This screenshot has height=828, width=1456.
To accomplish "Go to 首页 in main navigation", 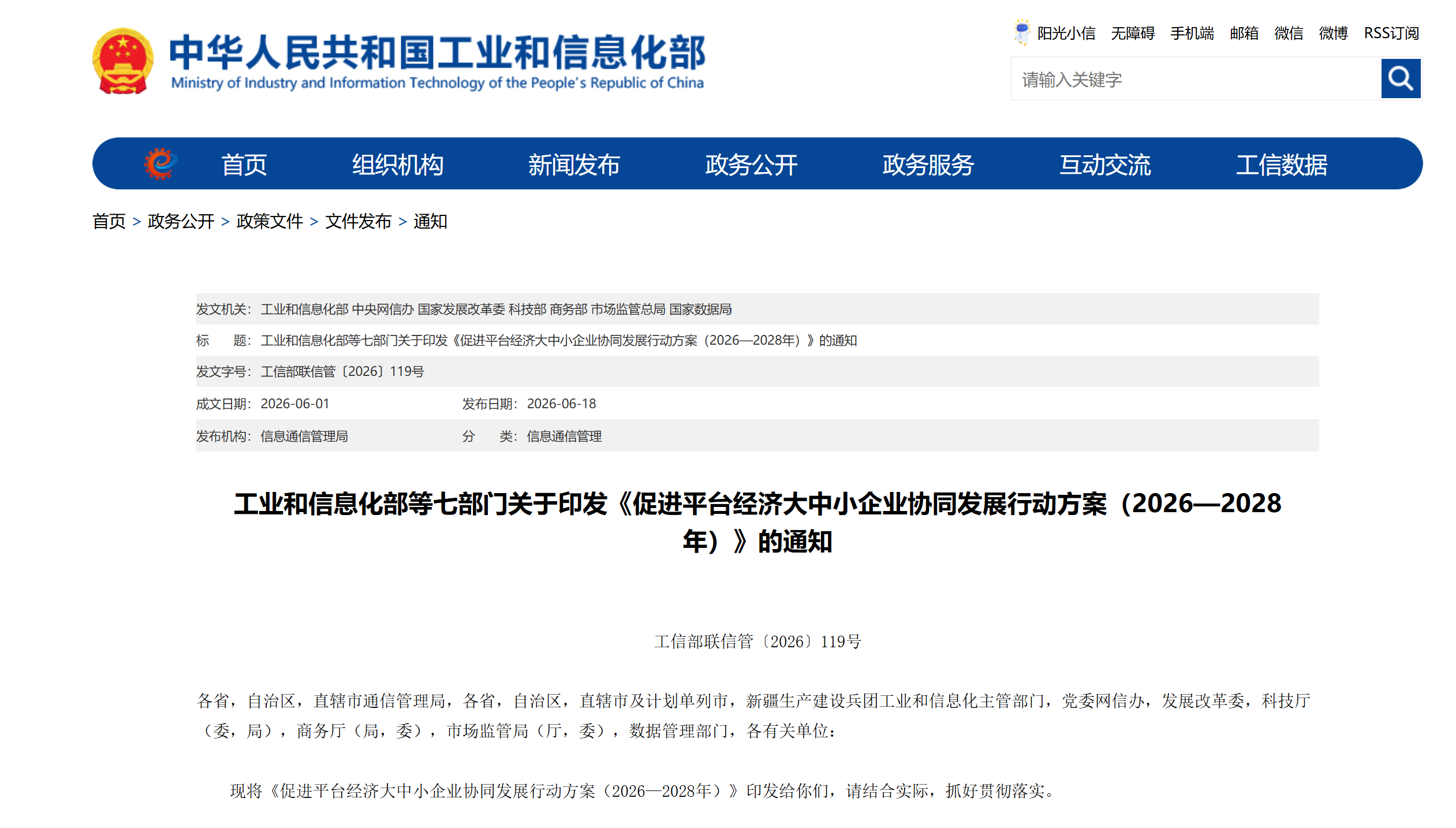I will click(244, 165).
